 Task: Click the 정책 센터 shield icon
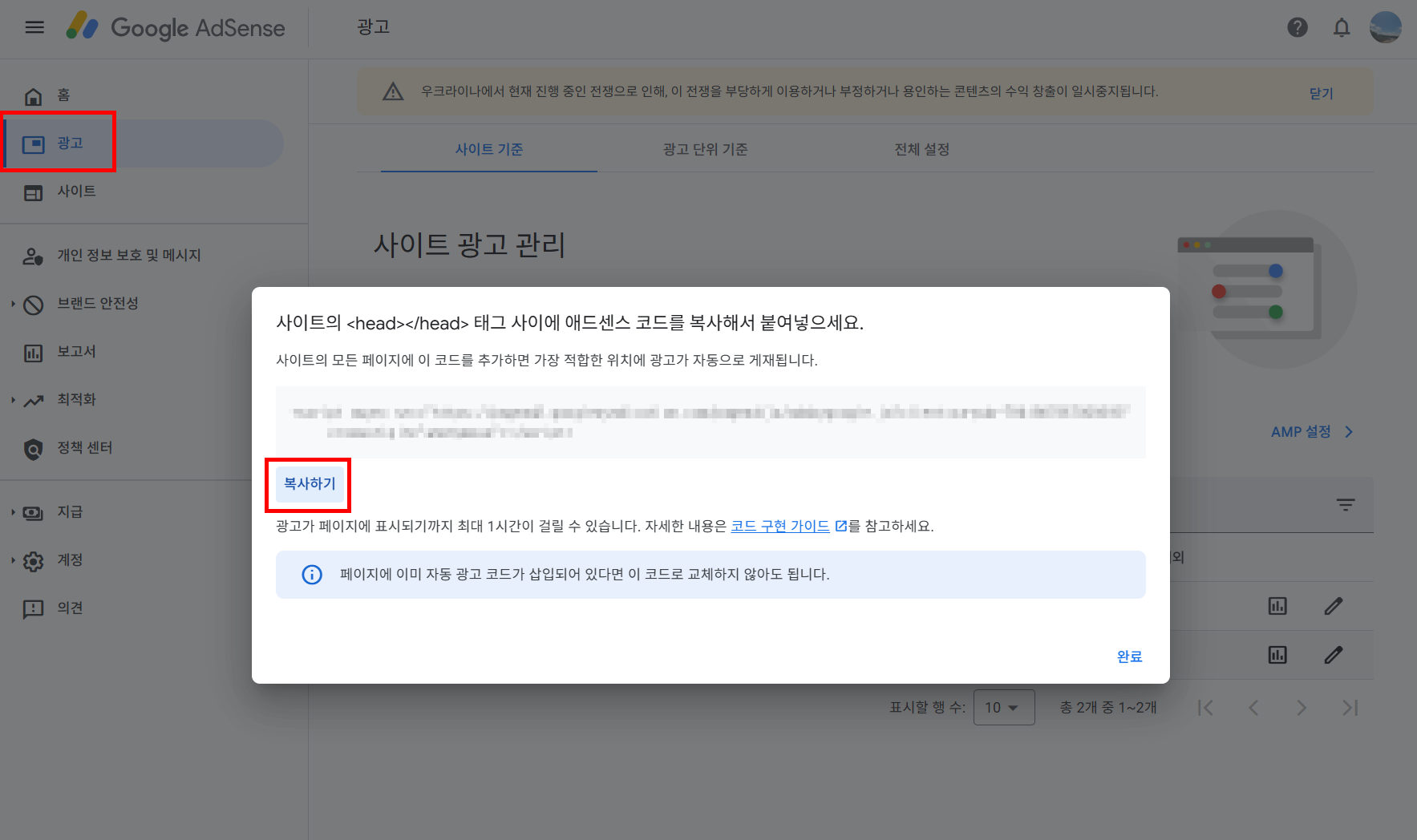[33, 449]
